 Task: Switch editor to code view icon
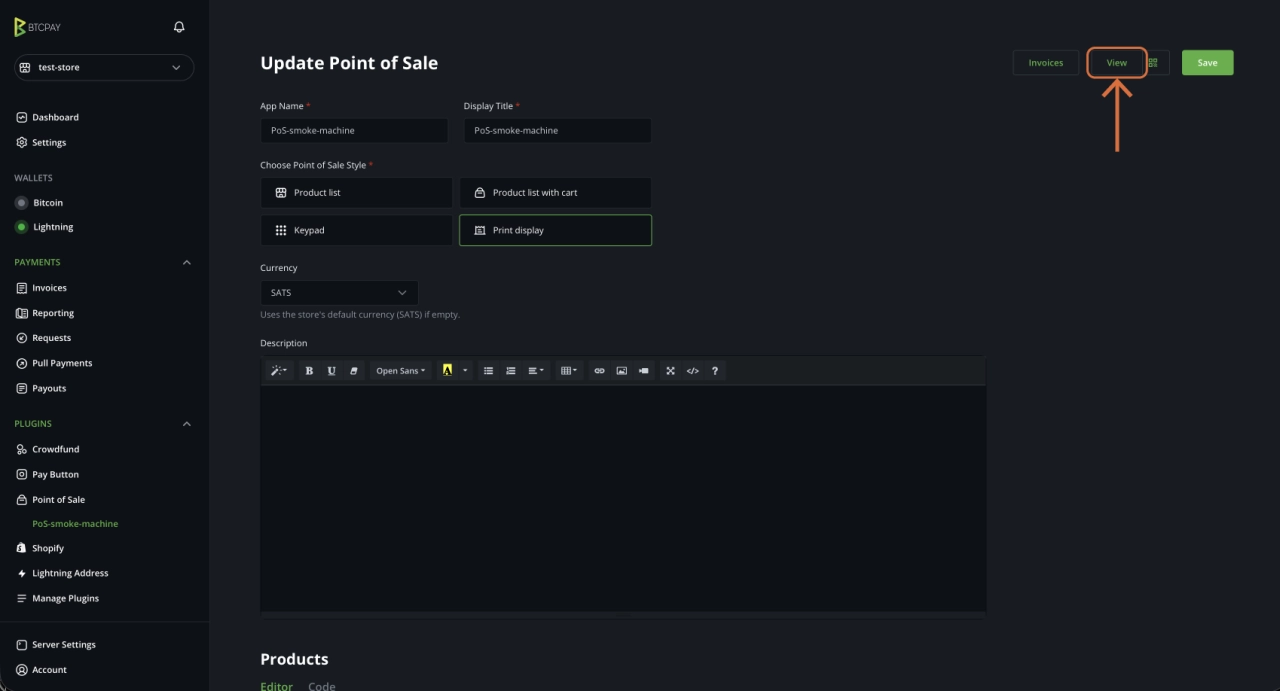(692, 371)
